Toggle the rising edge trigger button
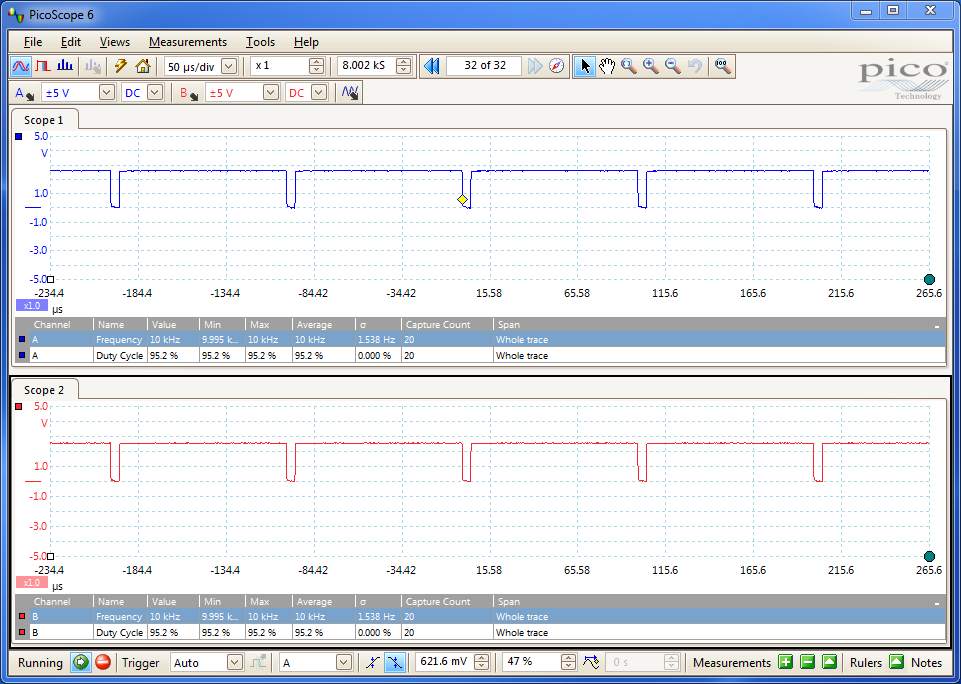The image size is (961, 684). (x=372, y=662)
